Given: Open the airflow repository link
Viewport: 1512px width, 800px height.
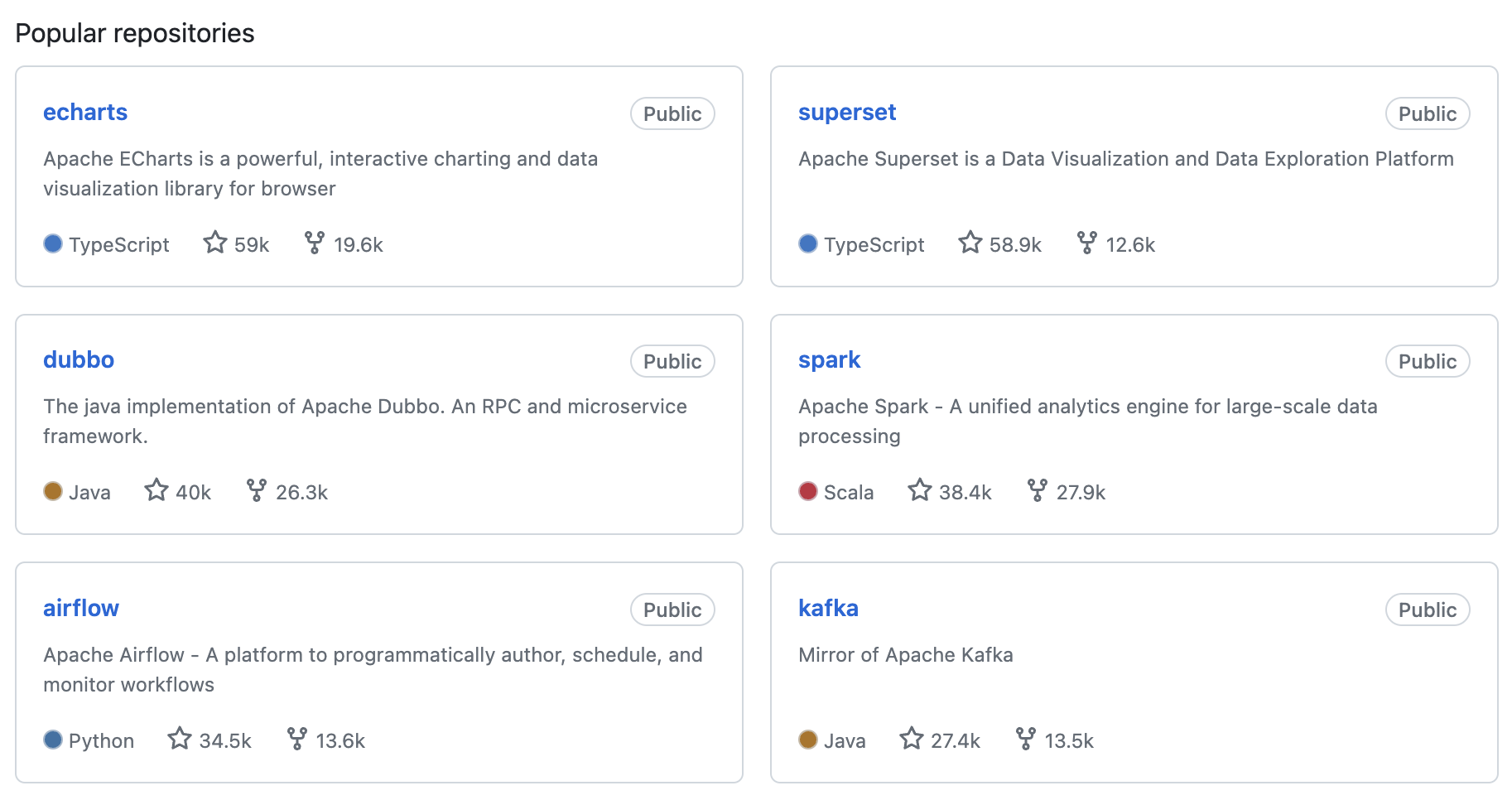Looking at the screenshot, I should tap(81, 609).
